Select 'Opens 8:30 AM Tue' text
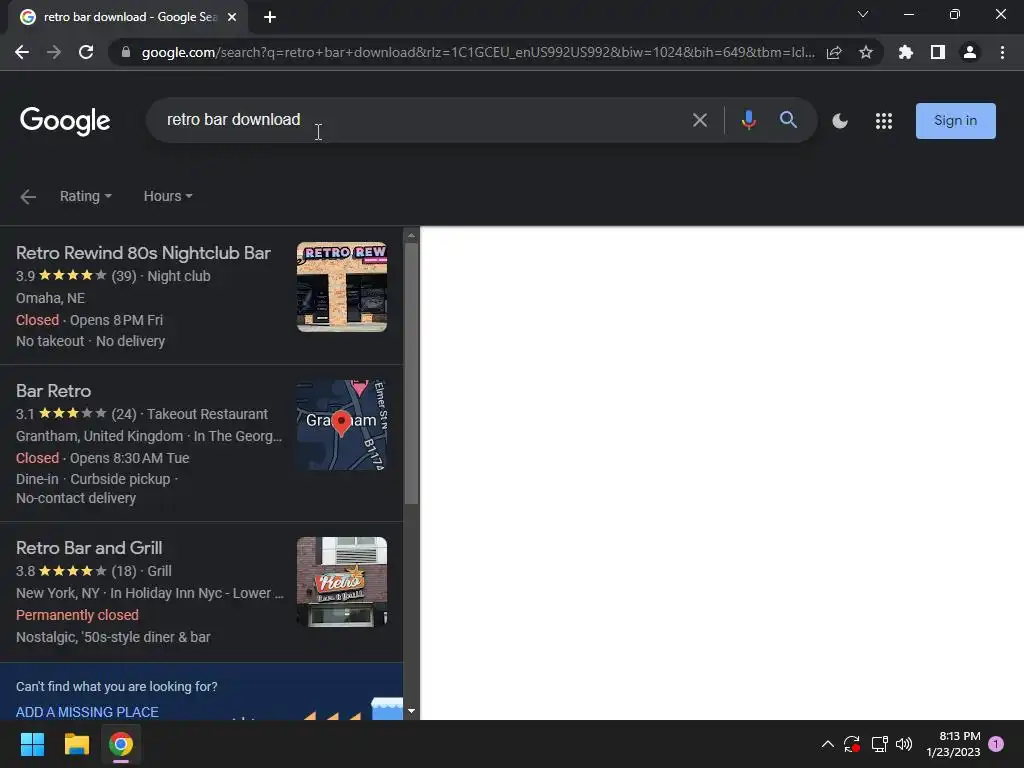 pyautogui.click(x=129, y=458)
